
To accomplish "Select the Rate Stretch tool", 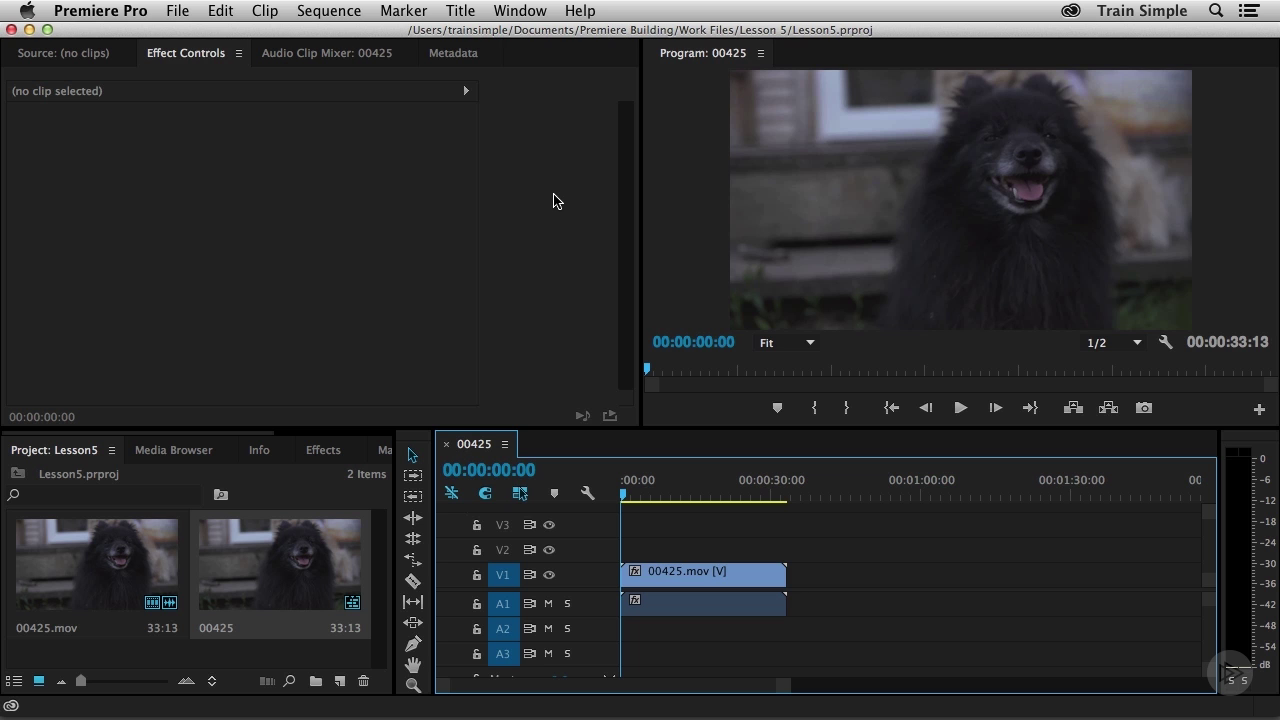I will (412, 559).
